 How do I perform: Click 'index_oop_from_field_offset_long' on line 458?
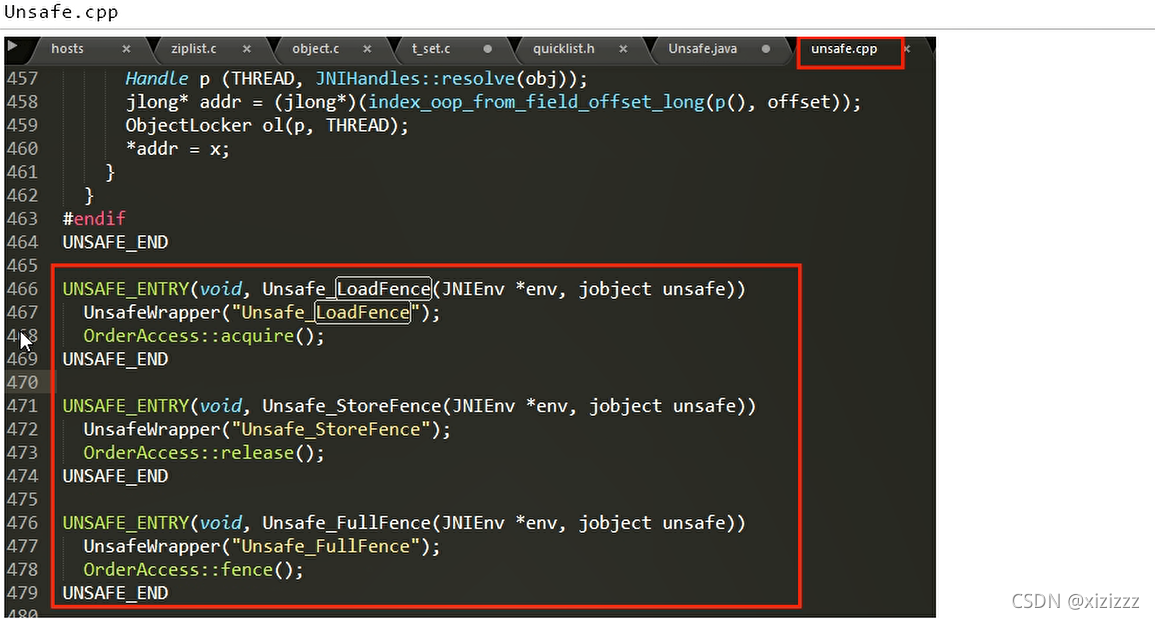click(536, 102)
